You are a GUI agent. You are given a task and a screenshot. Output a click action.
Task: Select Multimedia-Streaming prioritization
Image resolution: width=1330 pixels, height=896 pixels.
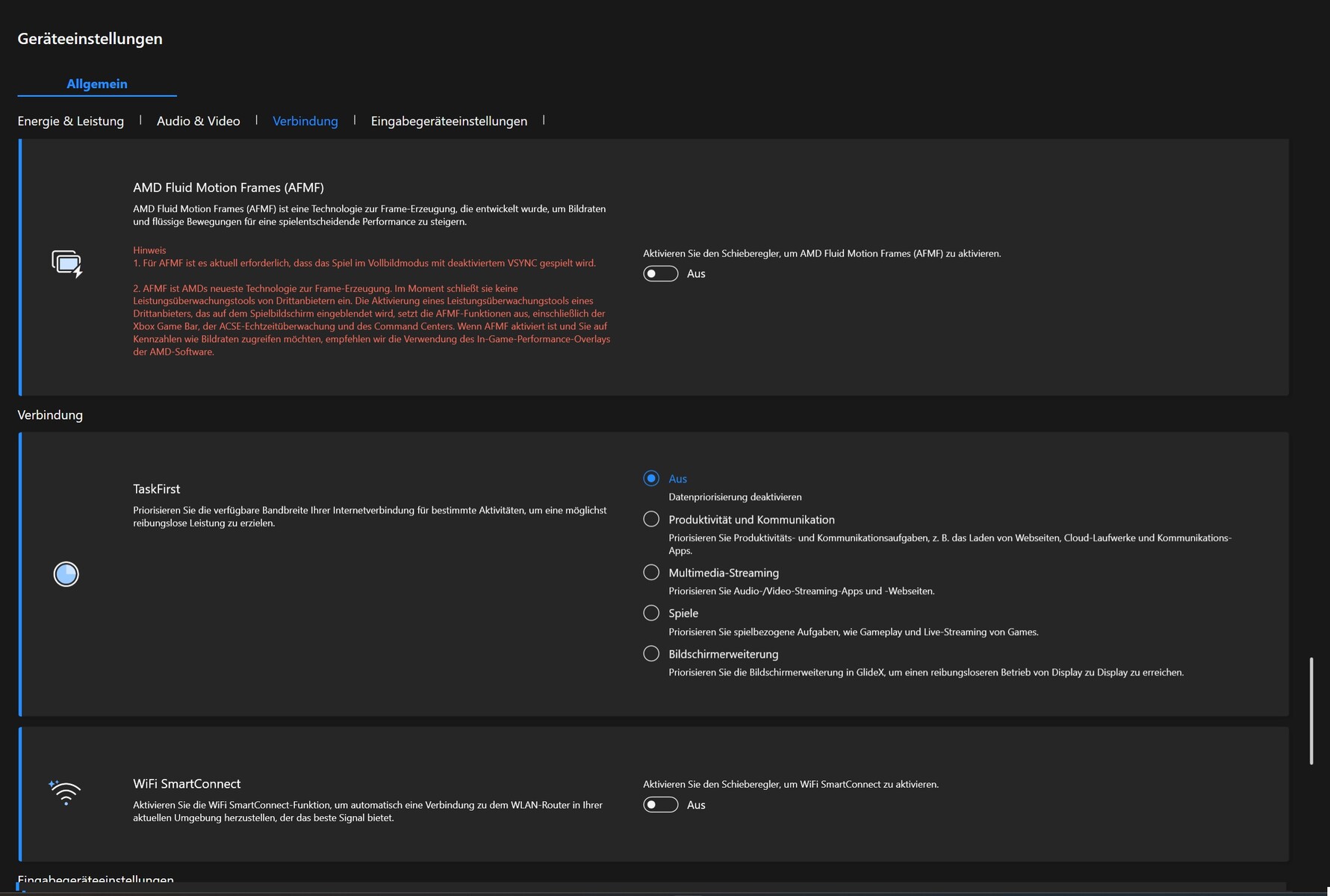click(x=651, y=573)
